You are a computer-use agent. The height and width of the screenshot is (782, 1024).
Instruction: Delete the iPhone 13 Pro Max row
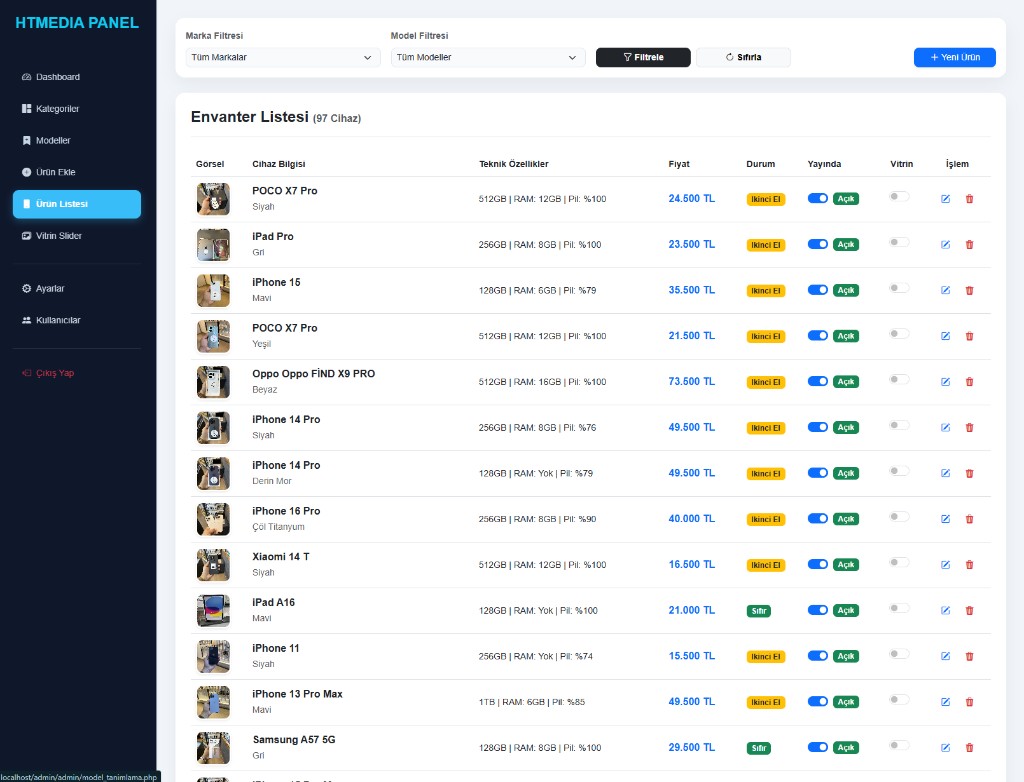click(x=969, y=702)
